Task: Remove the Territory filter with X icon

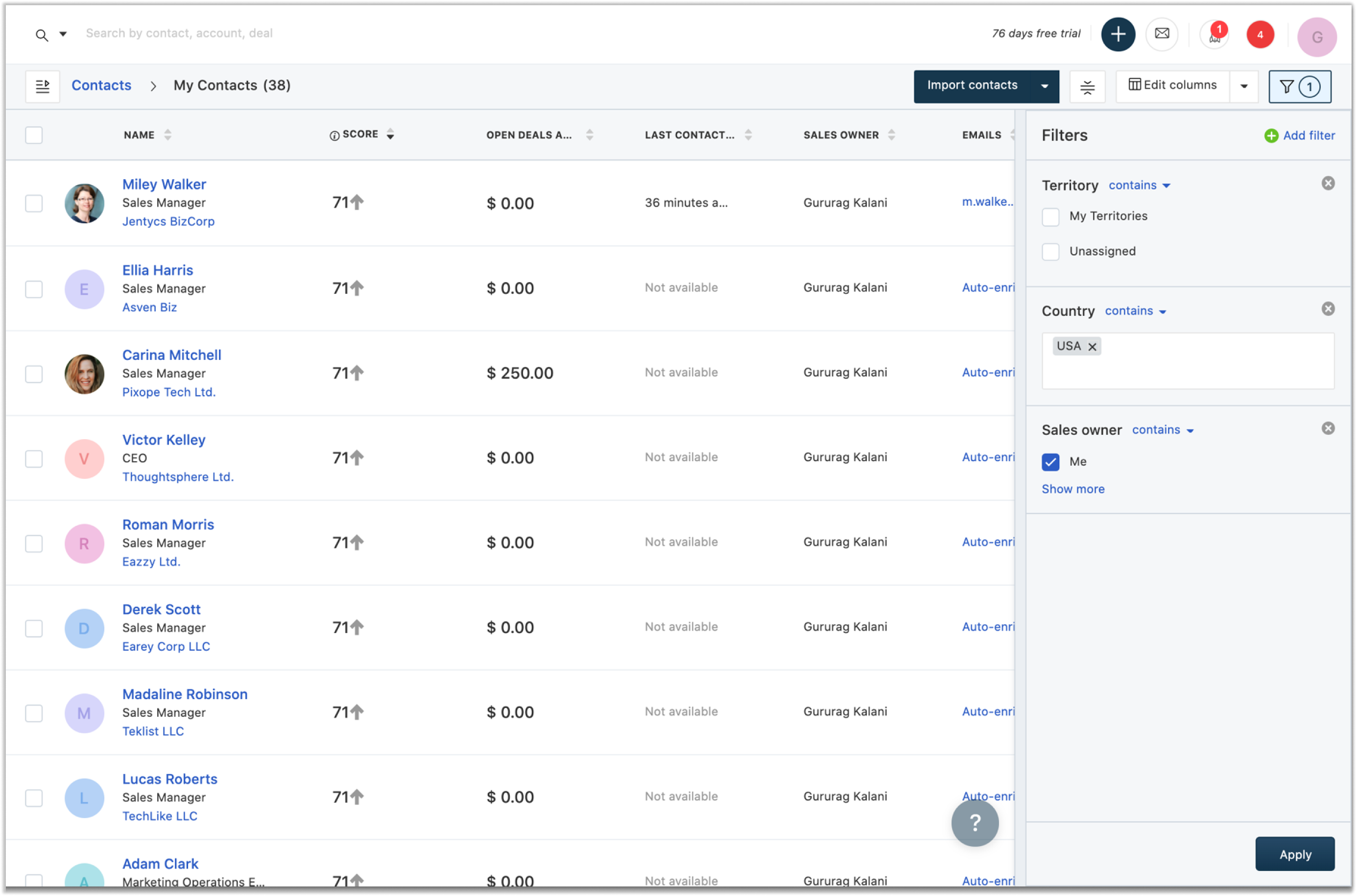Action: pos(1328,184)
